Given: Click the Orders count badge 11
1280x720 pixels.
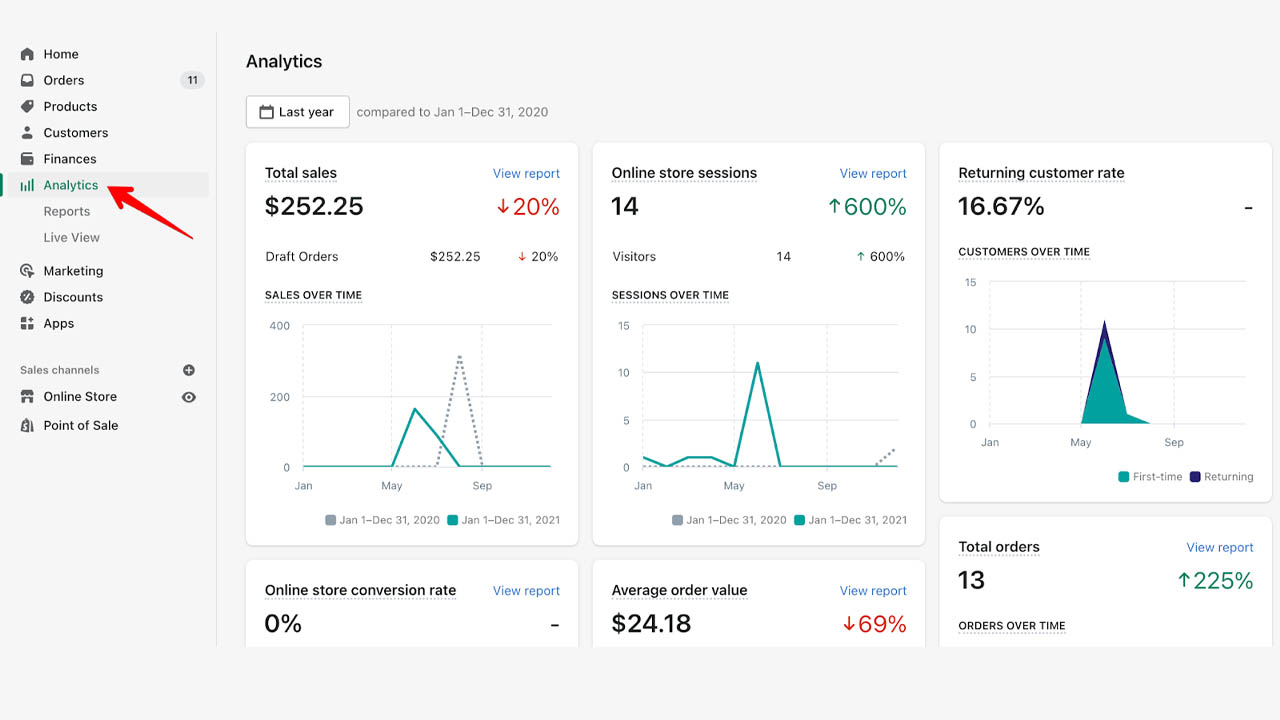Looking at the screenshot, I should click(x=192, y=80).
